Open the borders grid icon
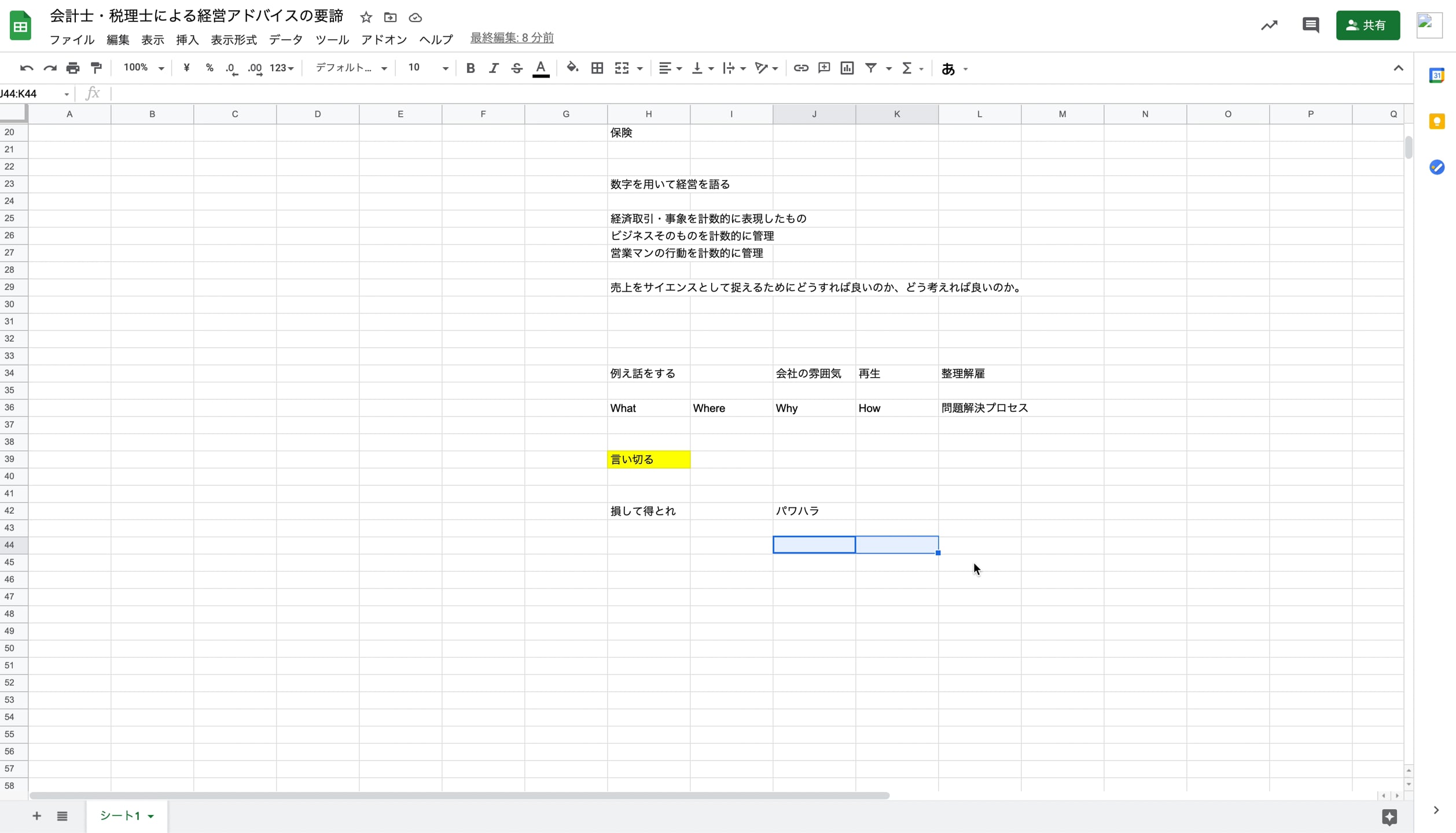This screenshot has width=1456, height=833. 597,68
